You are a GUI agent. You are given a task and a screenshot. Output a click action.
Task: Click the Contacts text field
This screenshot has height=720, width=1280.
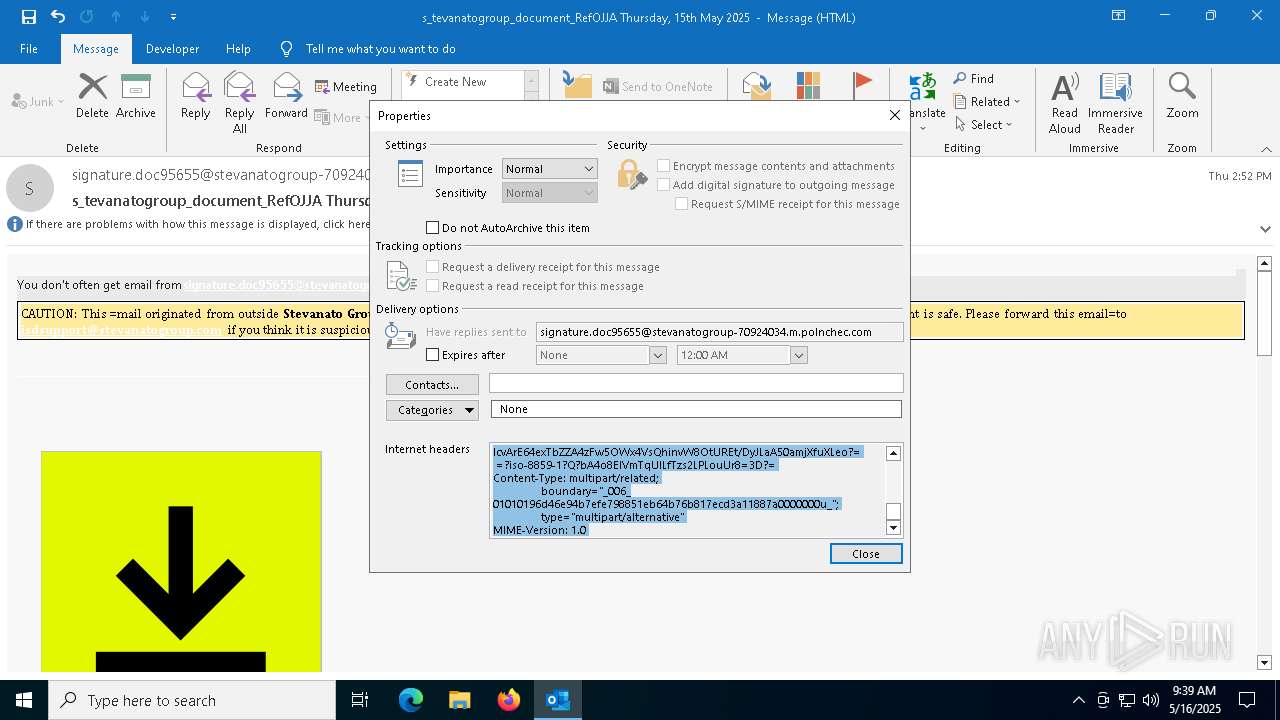696,384
